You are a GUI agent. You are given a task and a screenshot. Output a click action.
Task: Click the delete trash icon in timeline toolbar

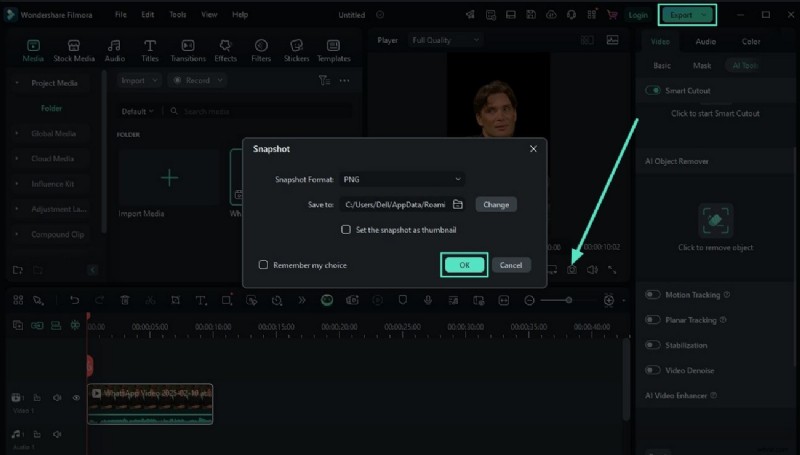click(125, 300)
